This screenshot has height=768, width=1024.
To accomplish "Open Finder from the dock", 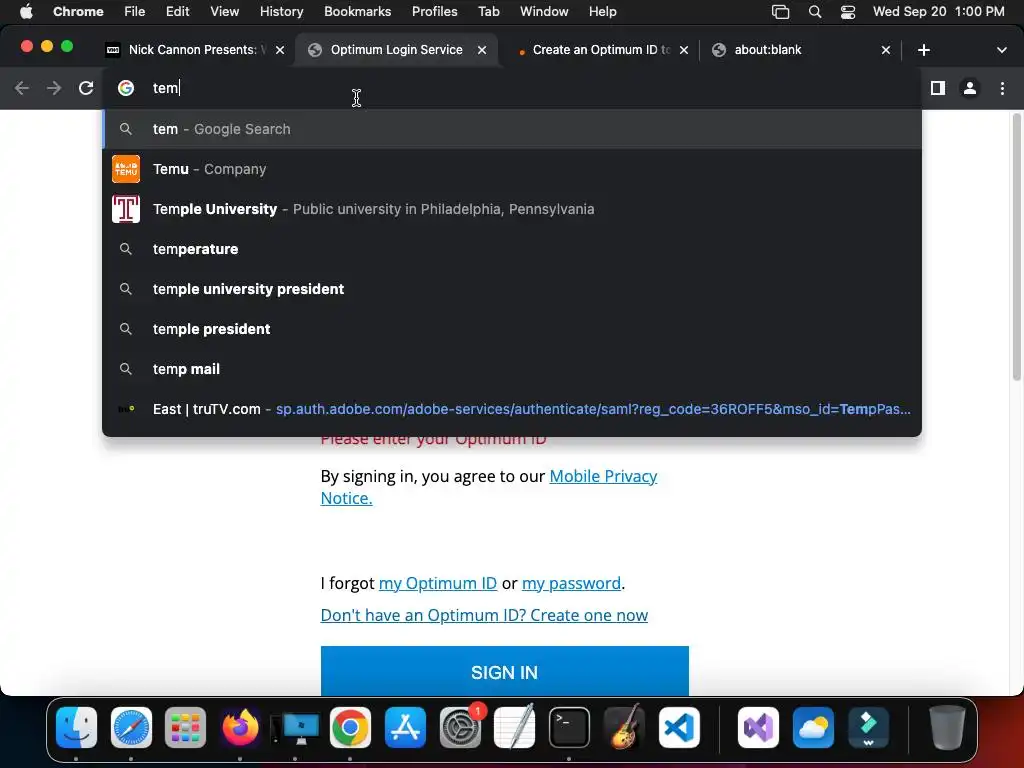I will 76,727.
